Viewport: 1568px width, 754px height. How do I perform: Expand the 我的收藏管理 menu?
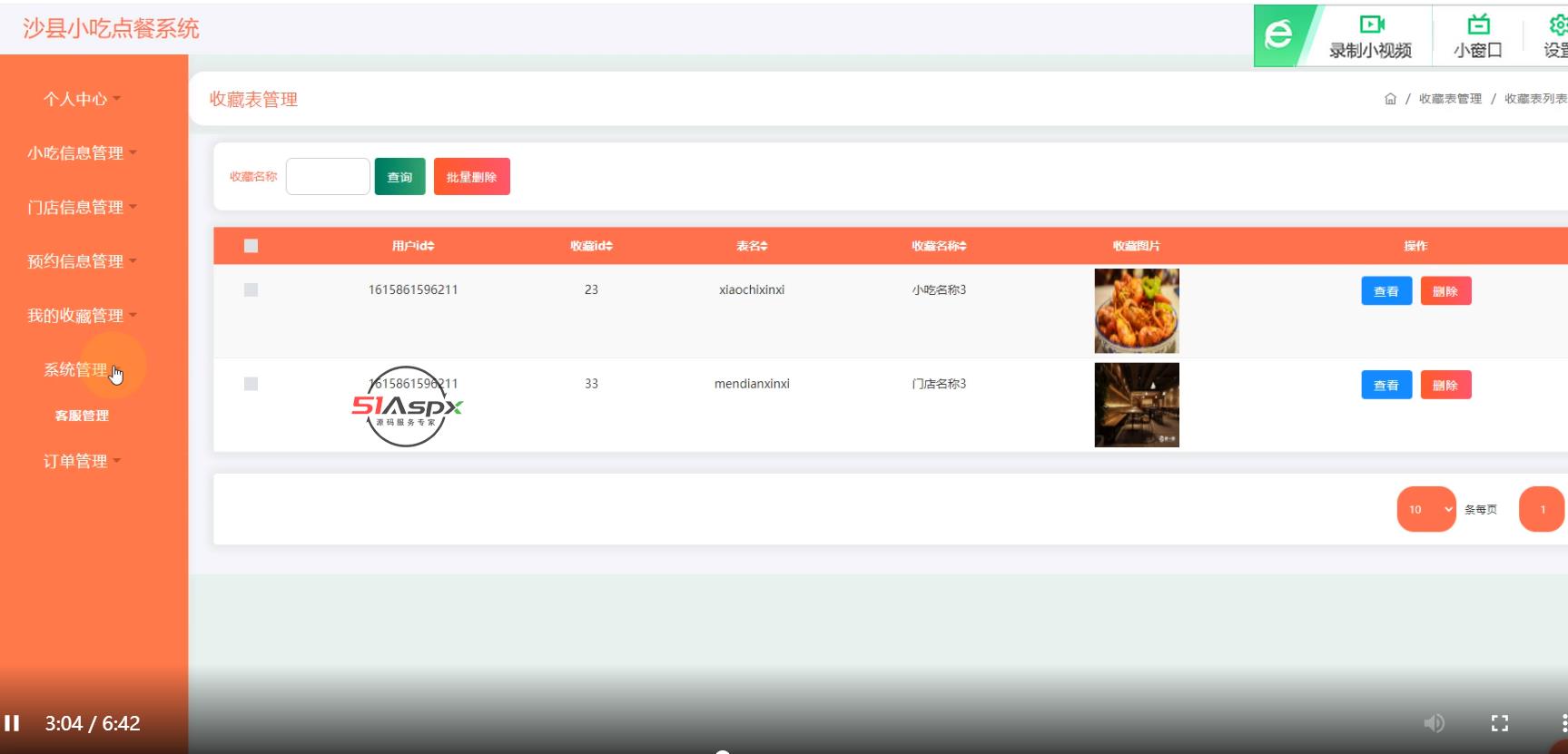82,316
